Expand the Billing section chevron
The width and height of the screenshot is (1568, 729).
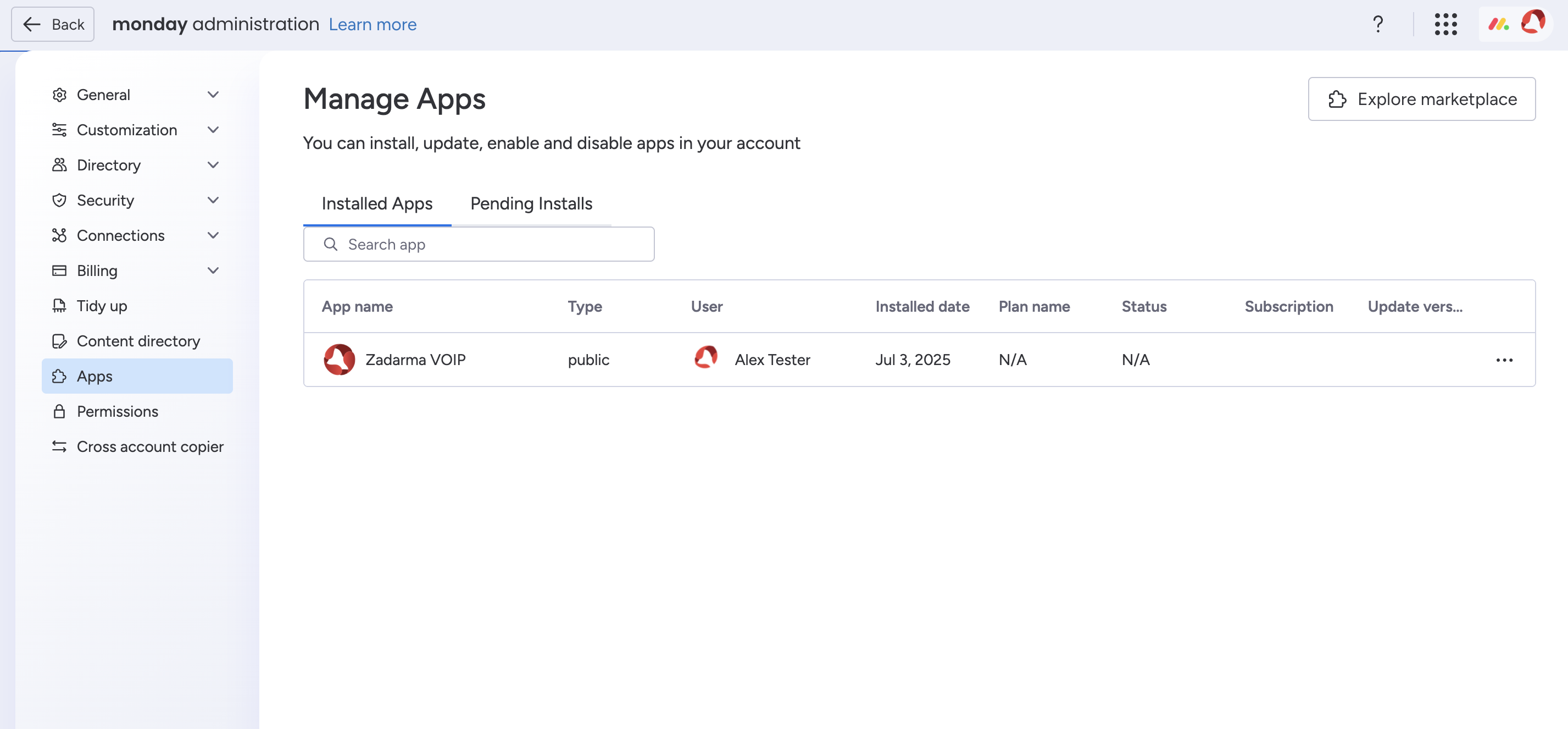tap(213, 270)
